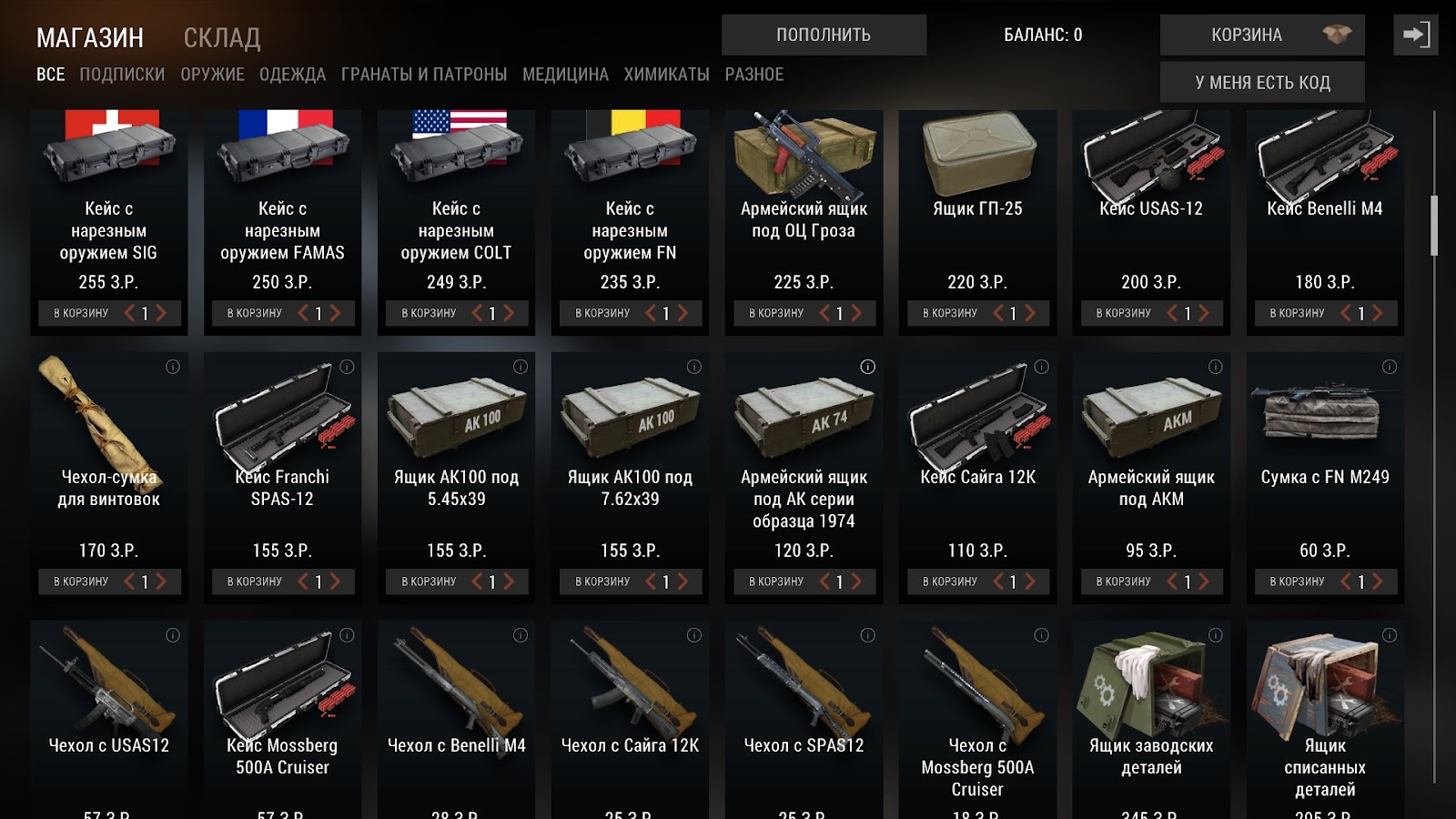Click the exit icon beside Корзина
Screen dimensions: 1456x819
tap(1416, 35)
